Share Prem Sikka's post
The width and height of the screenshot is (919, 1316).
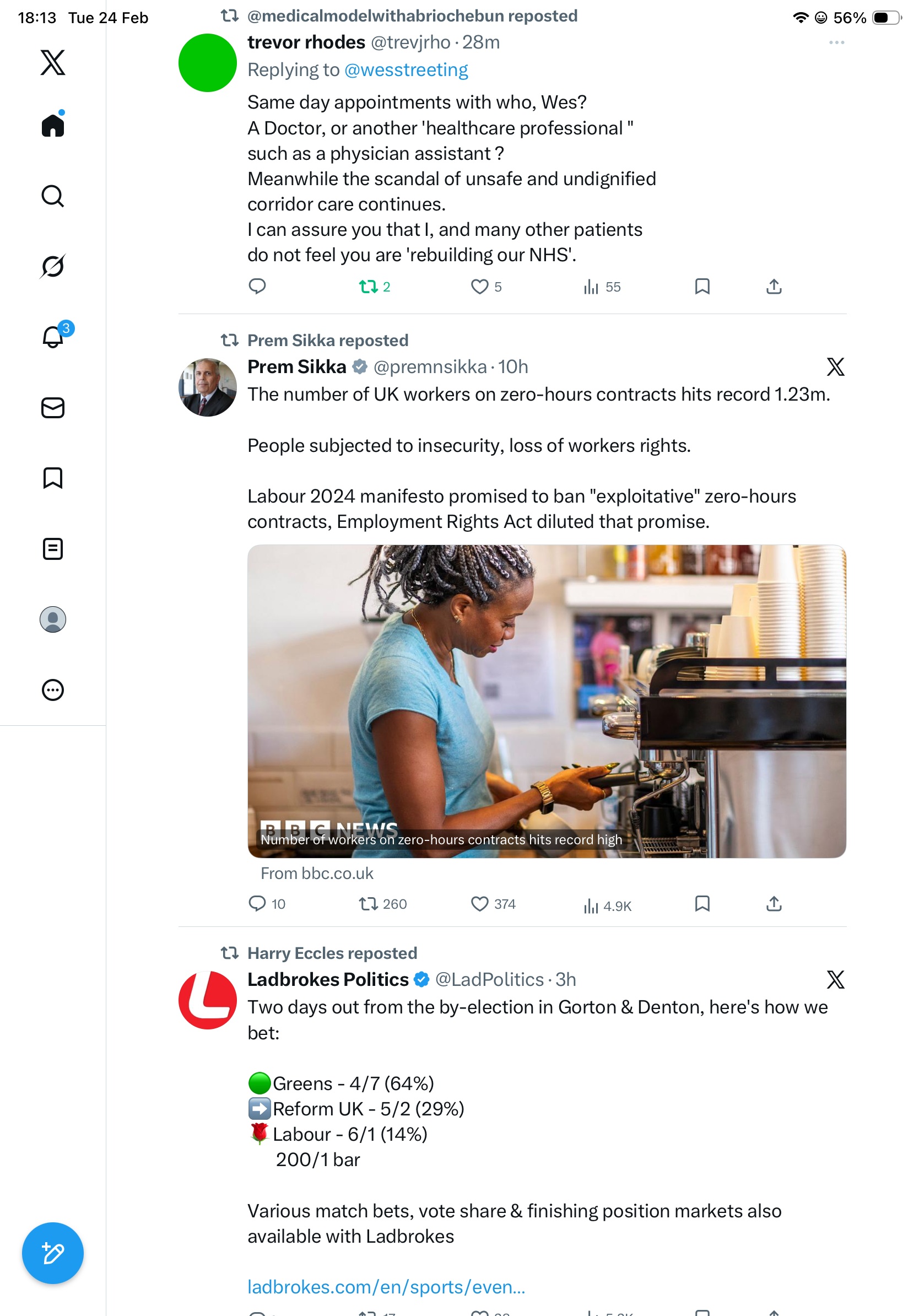point(774,904)
